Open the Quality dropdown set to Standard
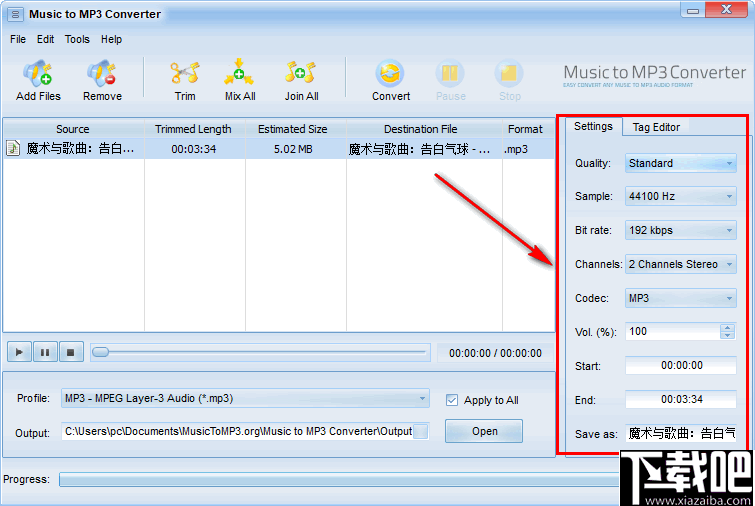This screenshot has height=506, width=755. [x=680, y=163]
